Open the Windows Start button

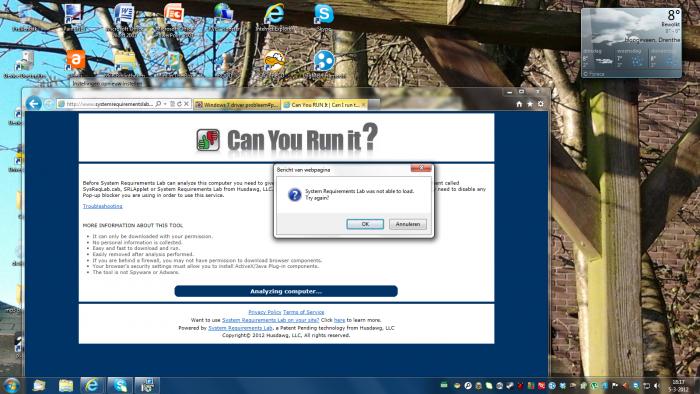pos(11,385)
